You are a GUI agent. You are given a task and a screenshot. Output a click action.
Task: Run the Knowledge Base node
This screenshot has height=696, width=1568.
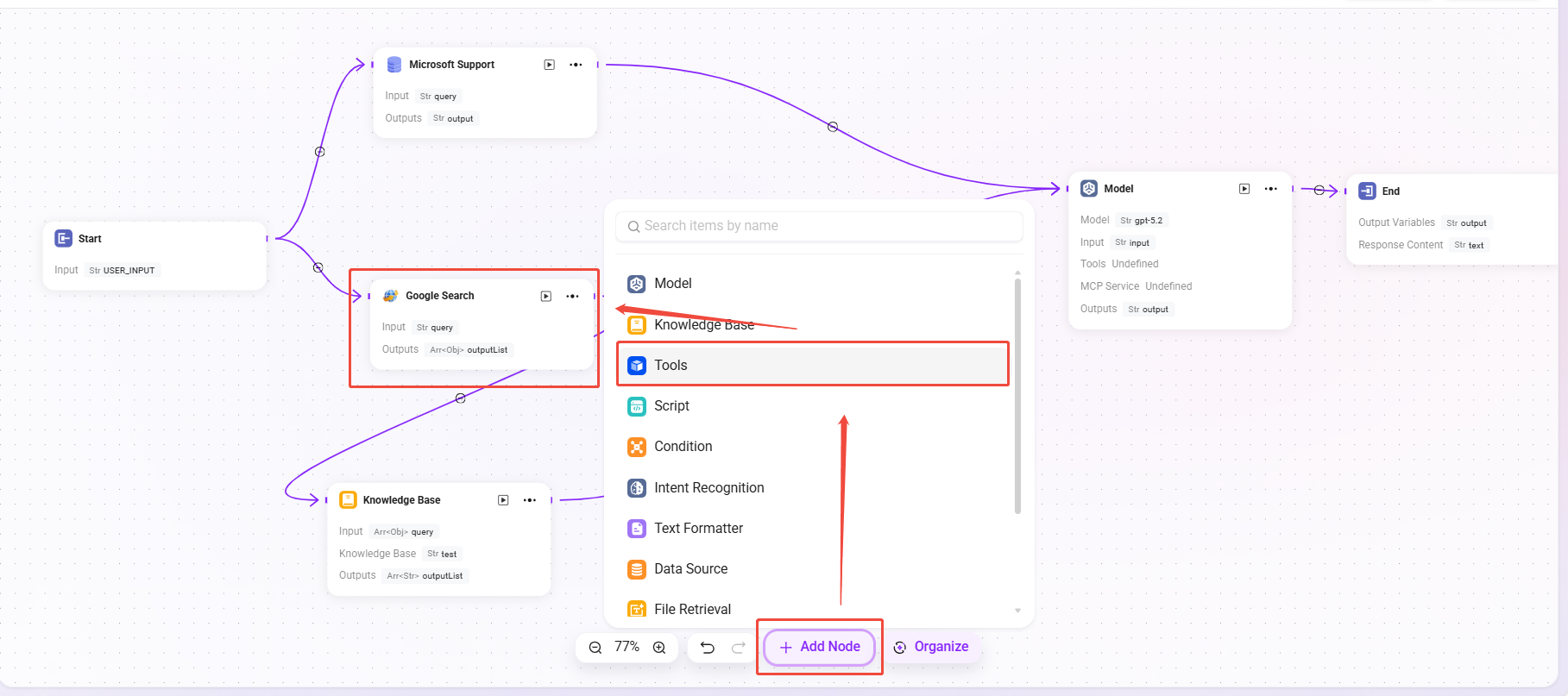[503, 500]
